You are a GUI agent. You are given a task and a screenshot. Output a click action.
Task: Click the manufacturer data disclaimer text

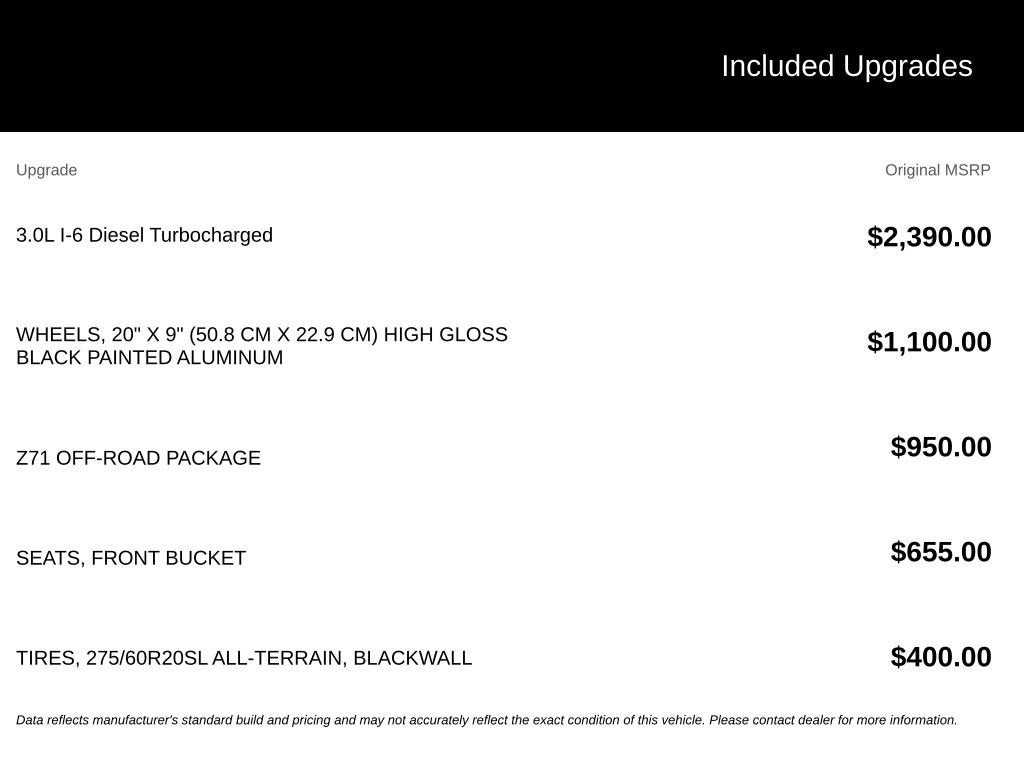(487, 720)
